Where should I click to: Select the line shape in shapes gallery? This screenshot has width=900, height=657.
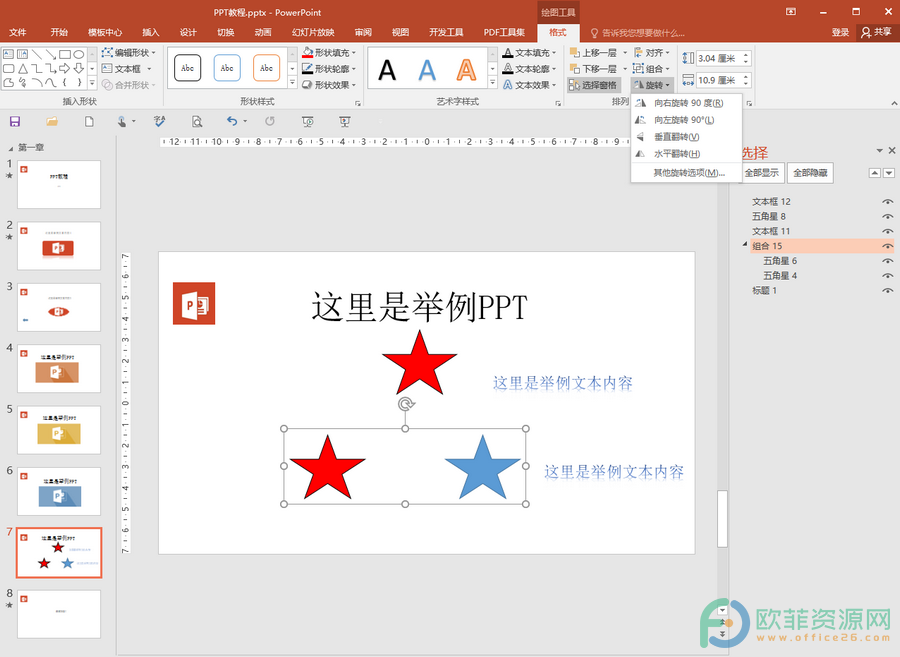37,55
